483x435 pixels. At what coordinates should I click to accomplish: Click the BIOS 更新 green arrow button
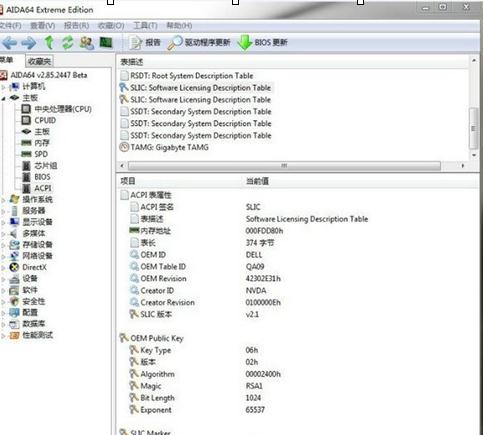[262, 43]
